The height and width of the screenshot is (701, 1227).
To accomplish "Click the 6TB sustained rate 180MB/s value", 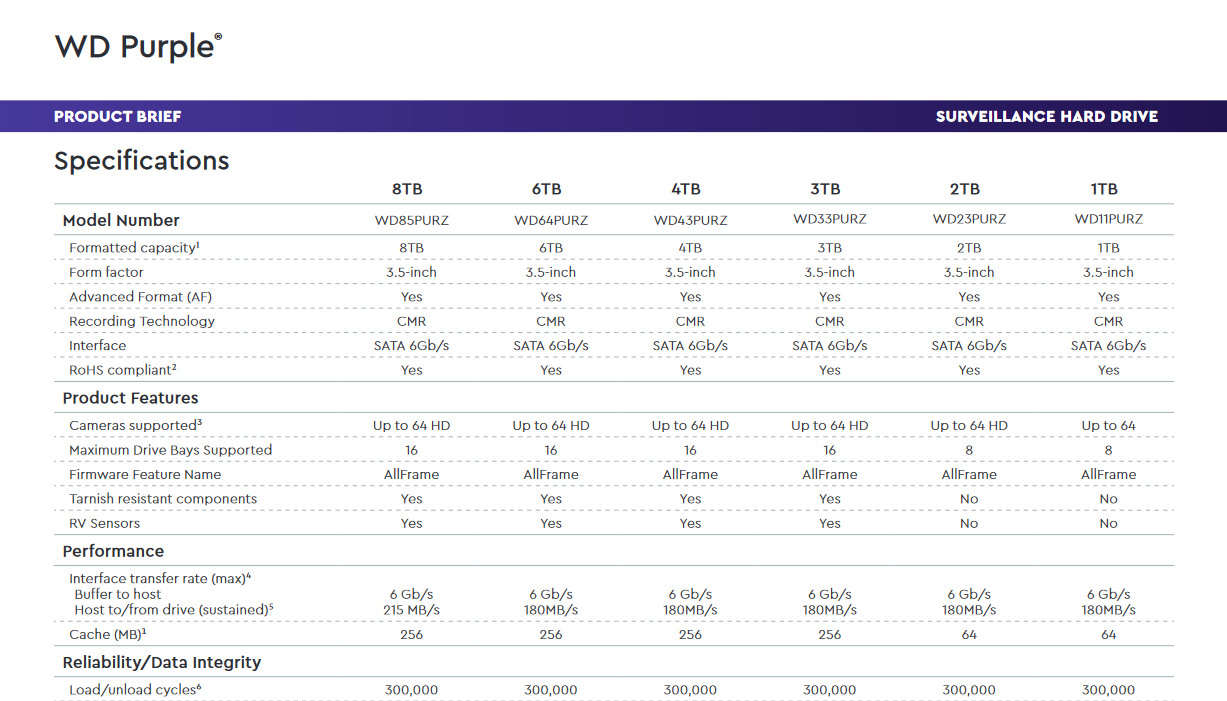I will pyautogui.click(x=551, y=610).
